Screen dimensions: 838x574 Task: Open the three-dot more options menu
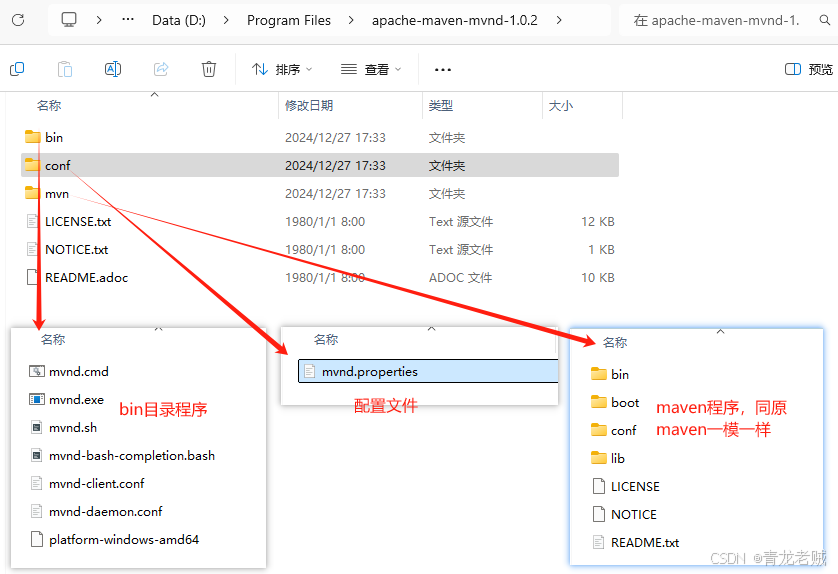443,70
